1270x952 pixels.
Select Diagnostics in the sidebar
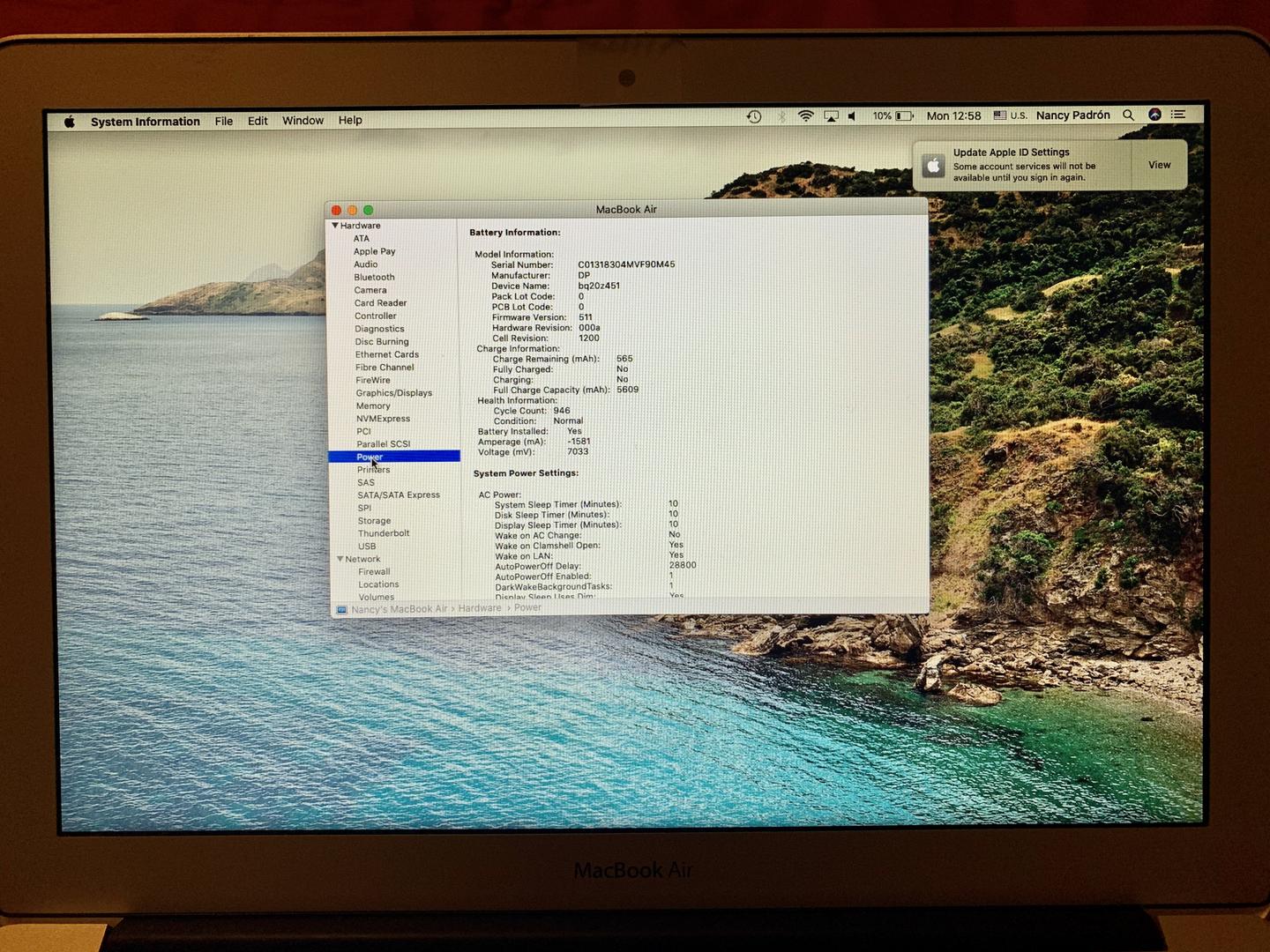tap(379, 329)
